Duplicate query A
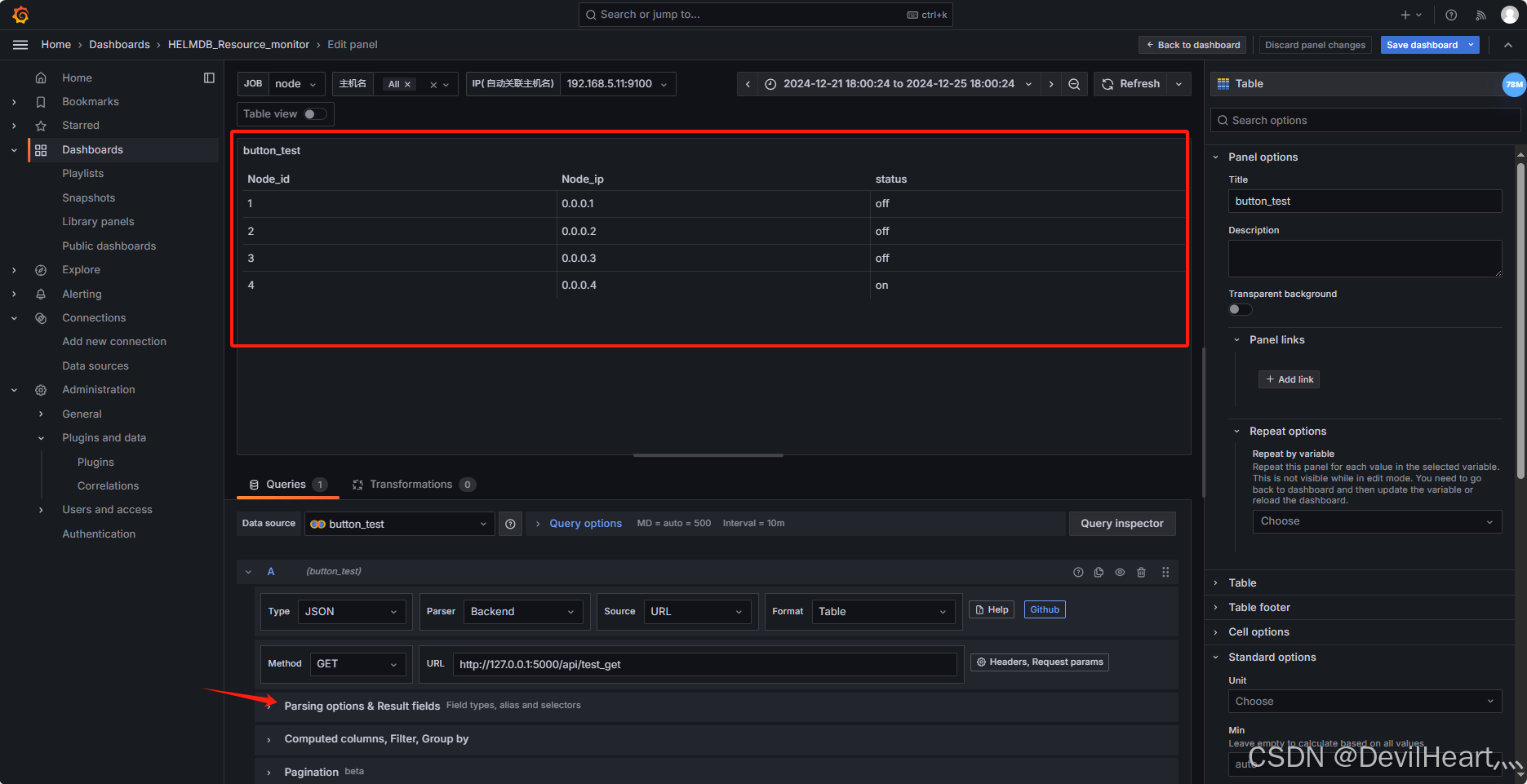This screenshot has width=1527, height=784. [x=1099, y=572]
